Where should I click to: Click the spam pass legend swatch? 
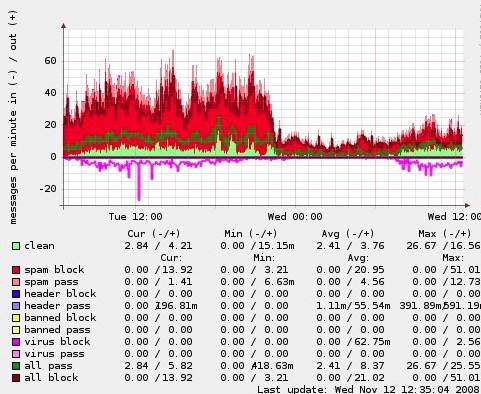coord(16,282)
